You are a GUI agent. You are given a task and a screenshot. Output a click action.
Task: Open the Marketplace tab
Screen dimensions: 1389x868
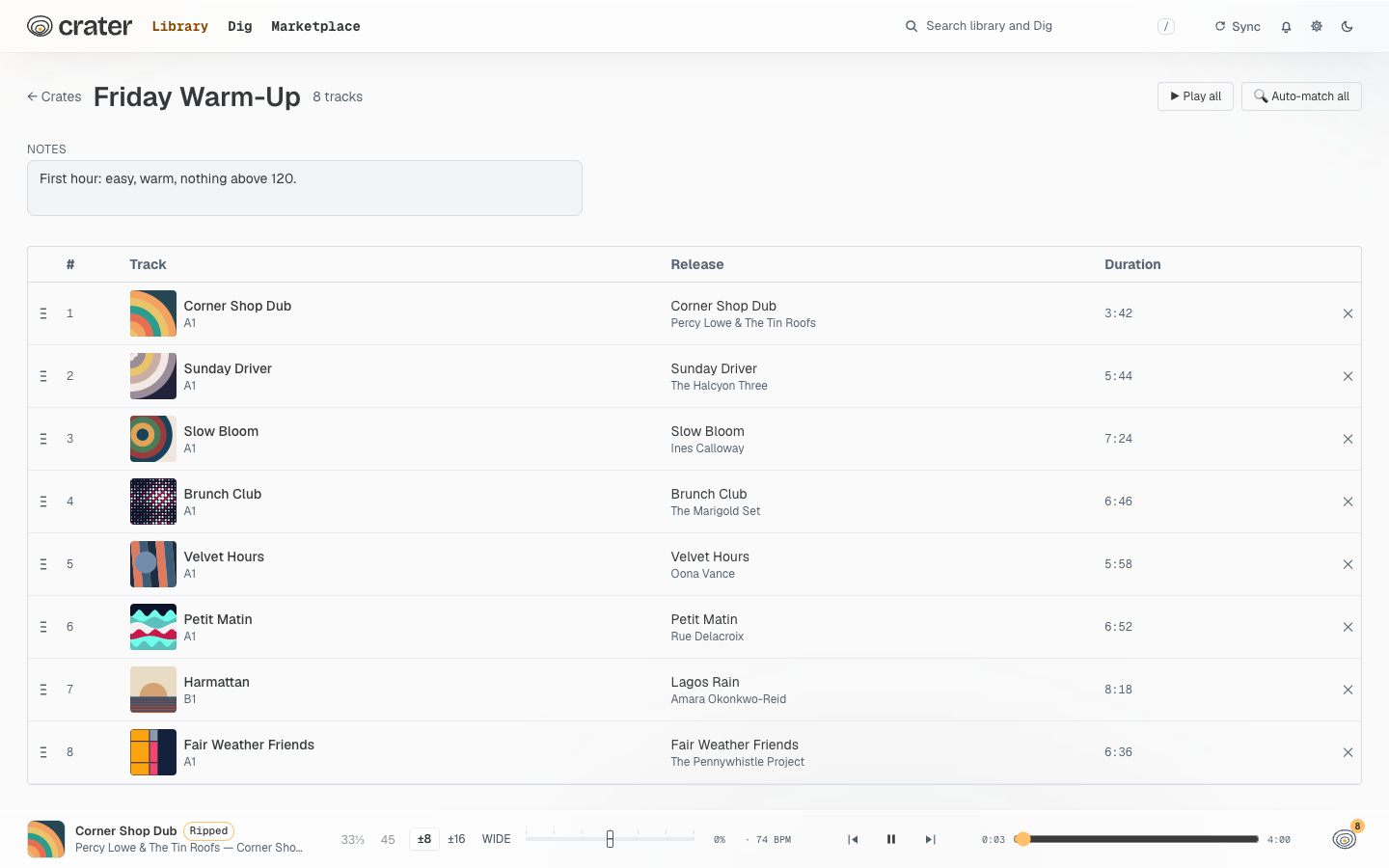point(315,26)
